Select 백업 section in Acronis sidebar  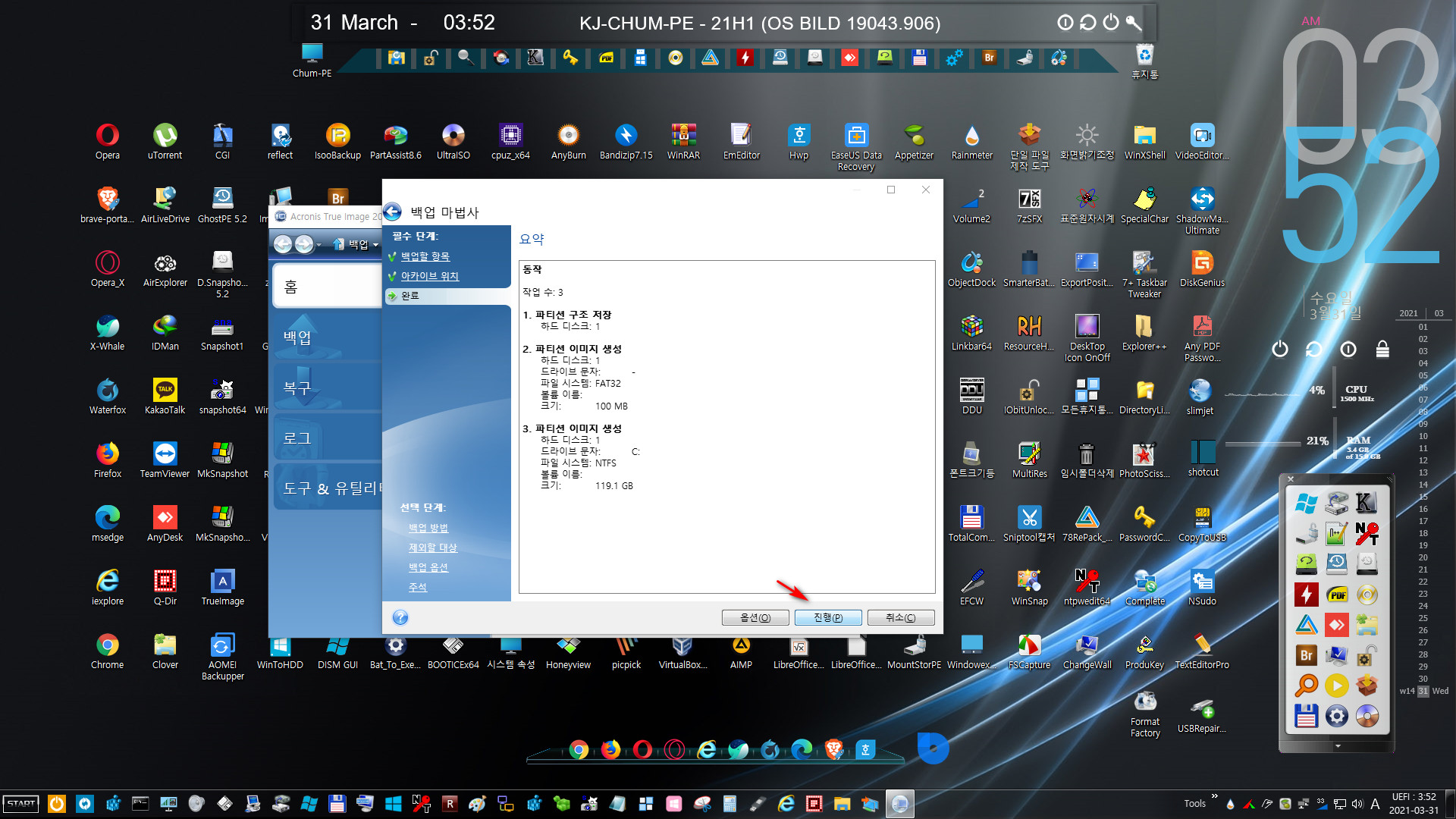[x=326, y=337]
